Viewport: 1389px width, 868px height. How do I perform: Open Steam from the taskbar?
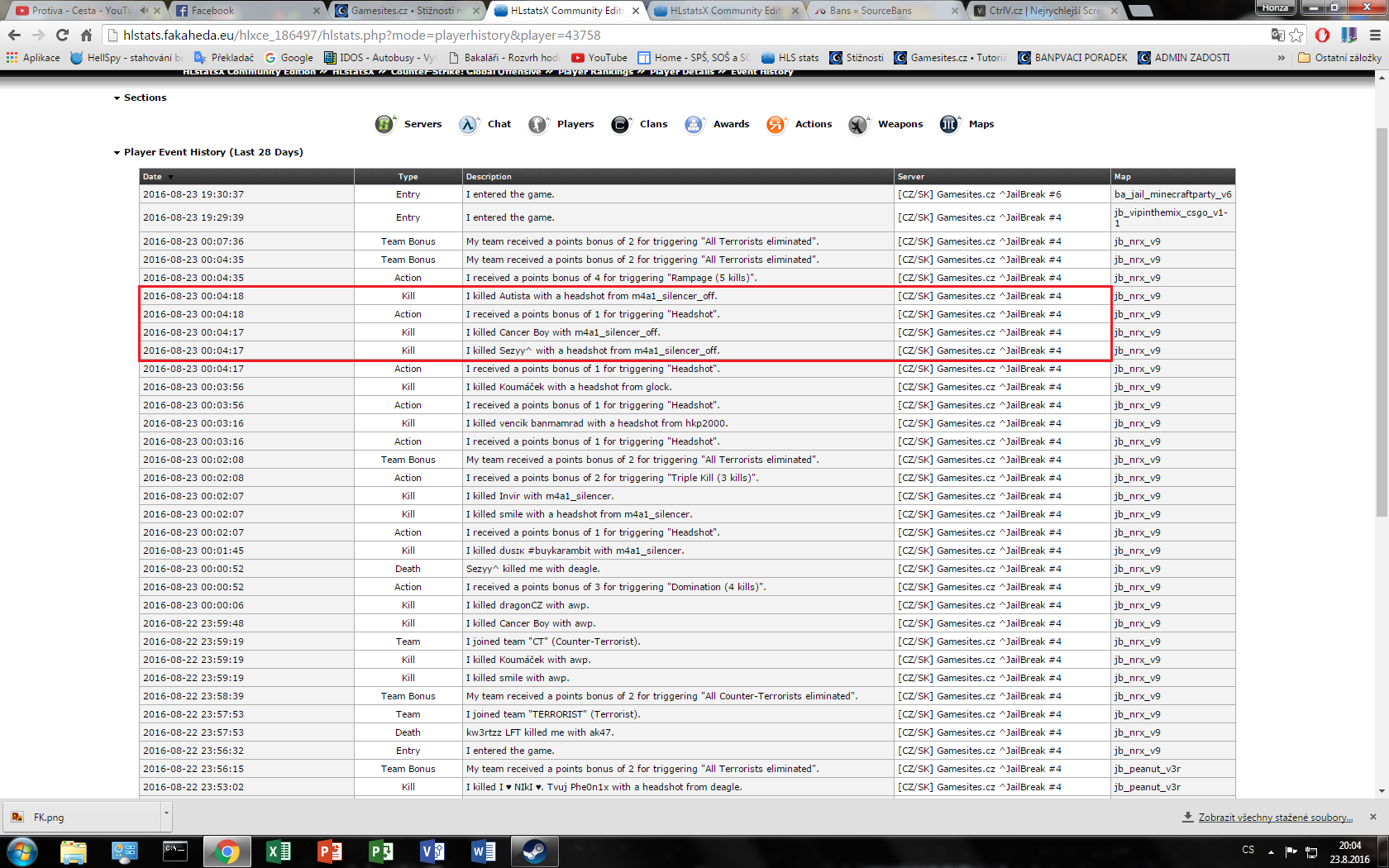tap(534, 851)
